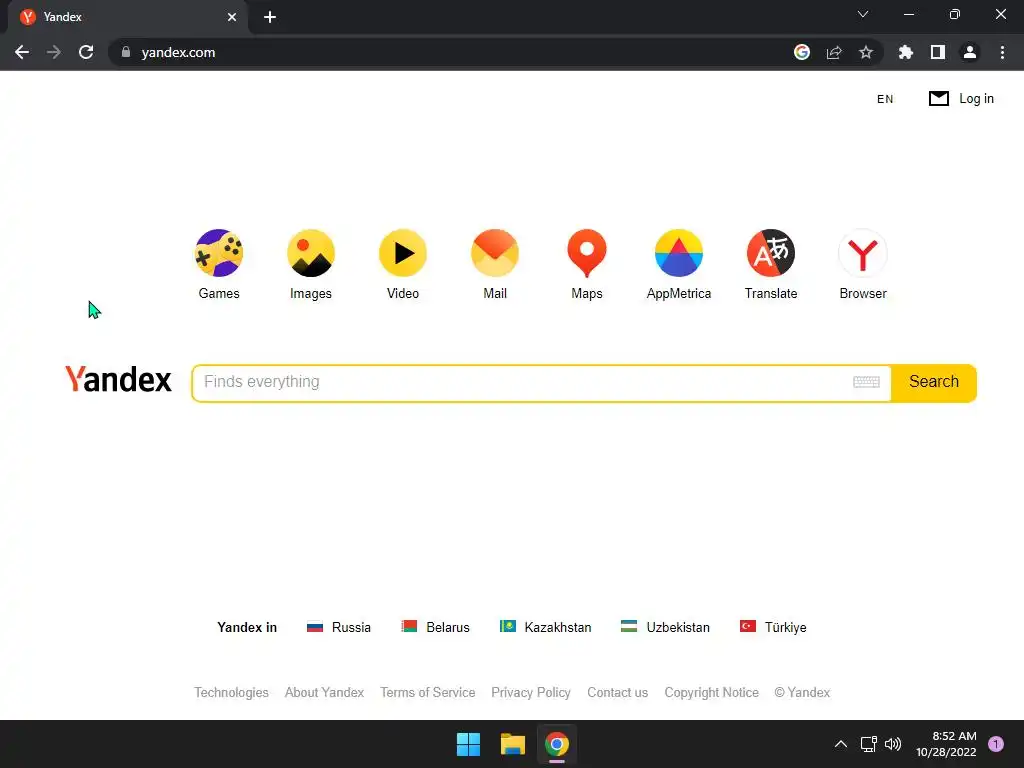Image resolution: width=1024 pixels, height=768 pixels.
Task: Open Yandex in Kazakhstan link
Action: pos(545,627)
